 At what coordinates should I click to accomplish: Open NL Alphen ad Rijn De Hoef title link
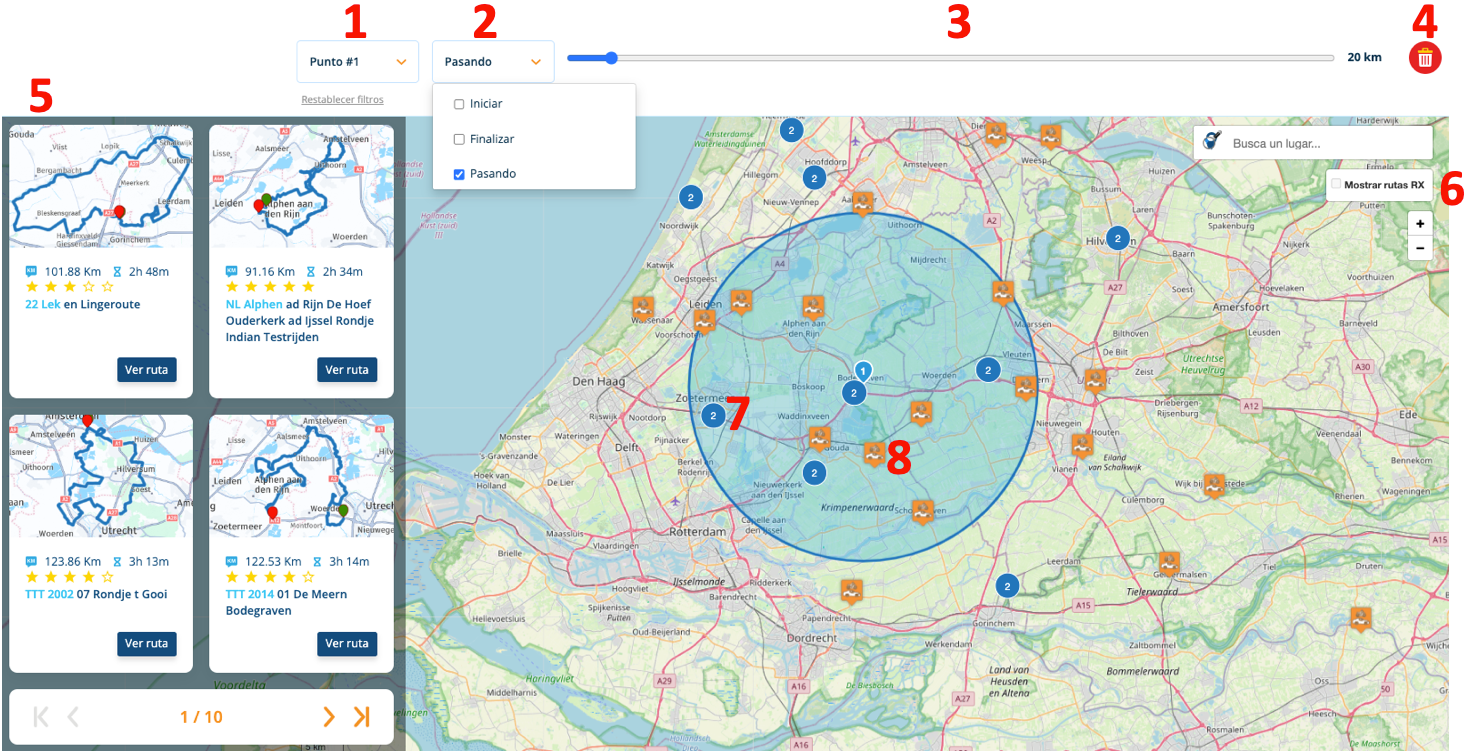coord(299,321)
